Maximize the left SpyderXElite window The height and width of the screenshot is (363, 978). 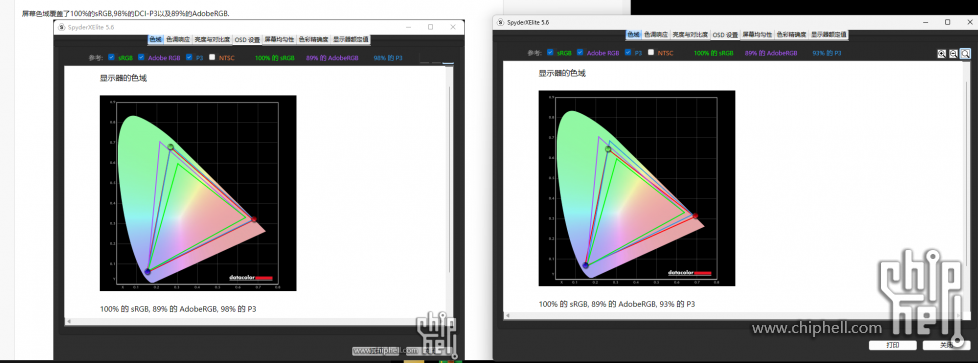click(x=430, y=27)
